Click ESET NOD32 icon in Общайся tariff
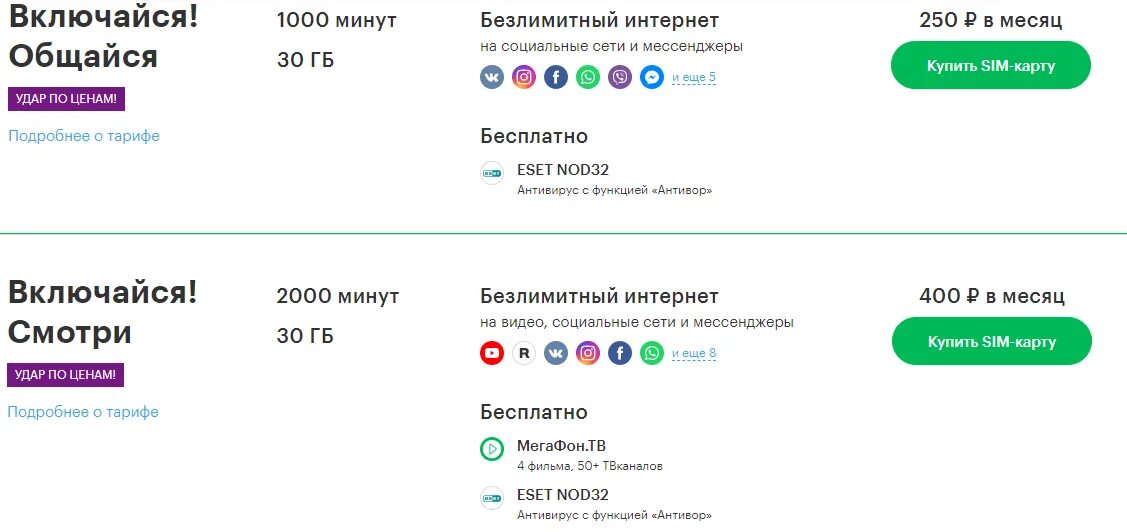1127x532 pixels. (x=492, y=174)
